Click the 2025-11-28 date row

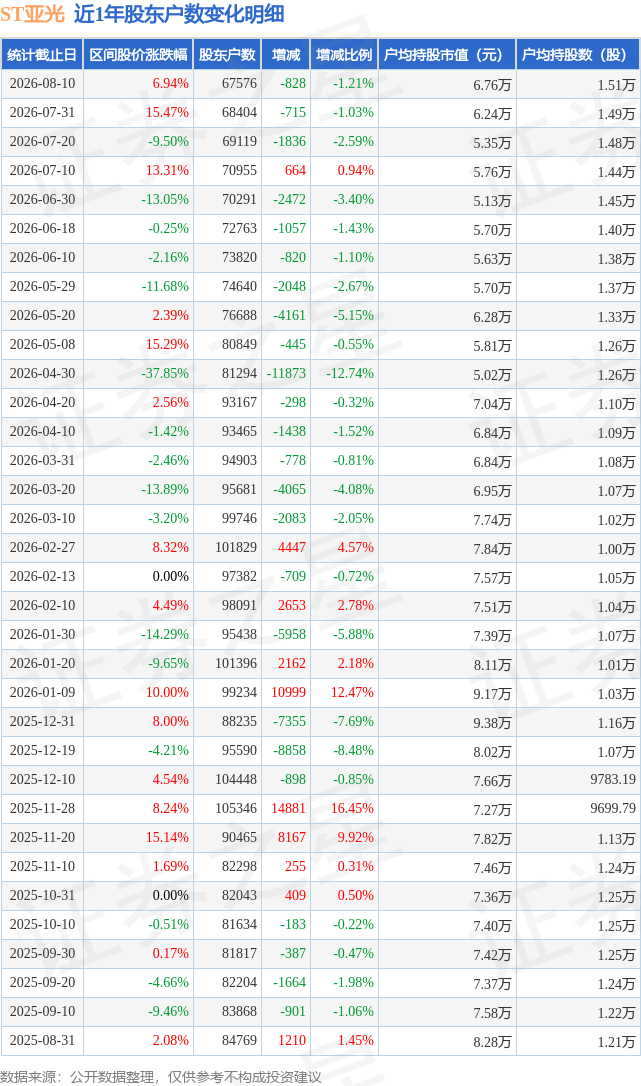point(320,808)
